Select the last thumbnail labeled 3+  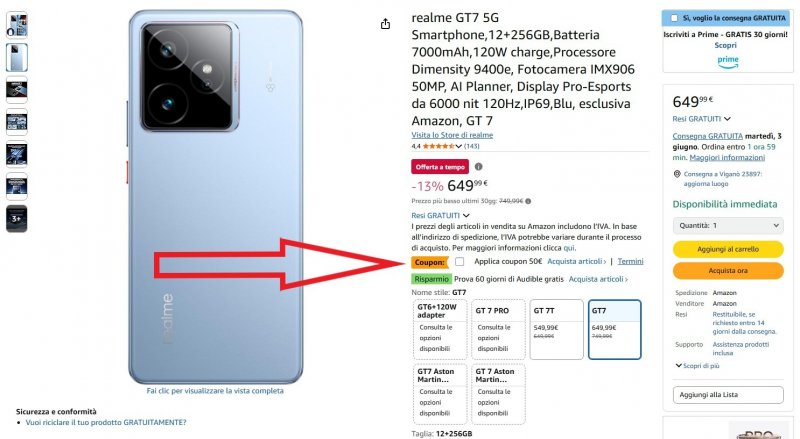pyautogui.click(x=17, y=218)
